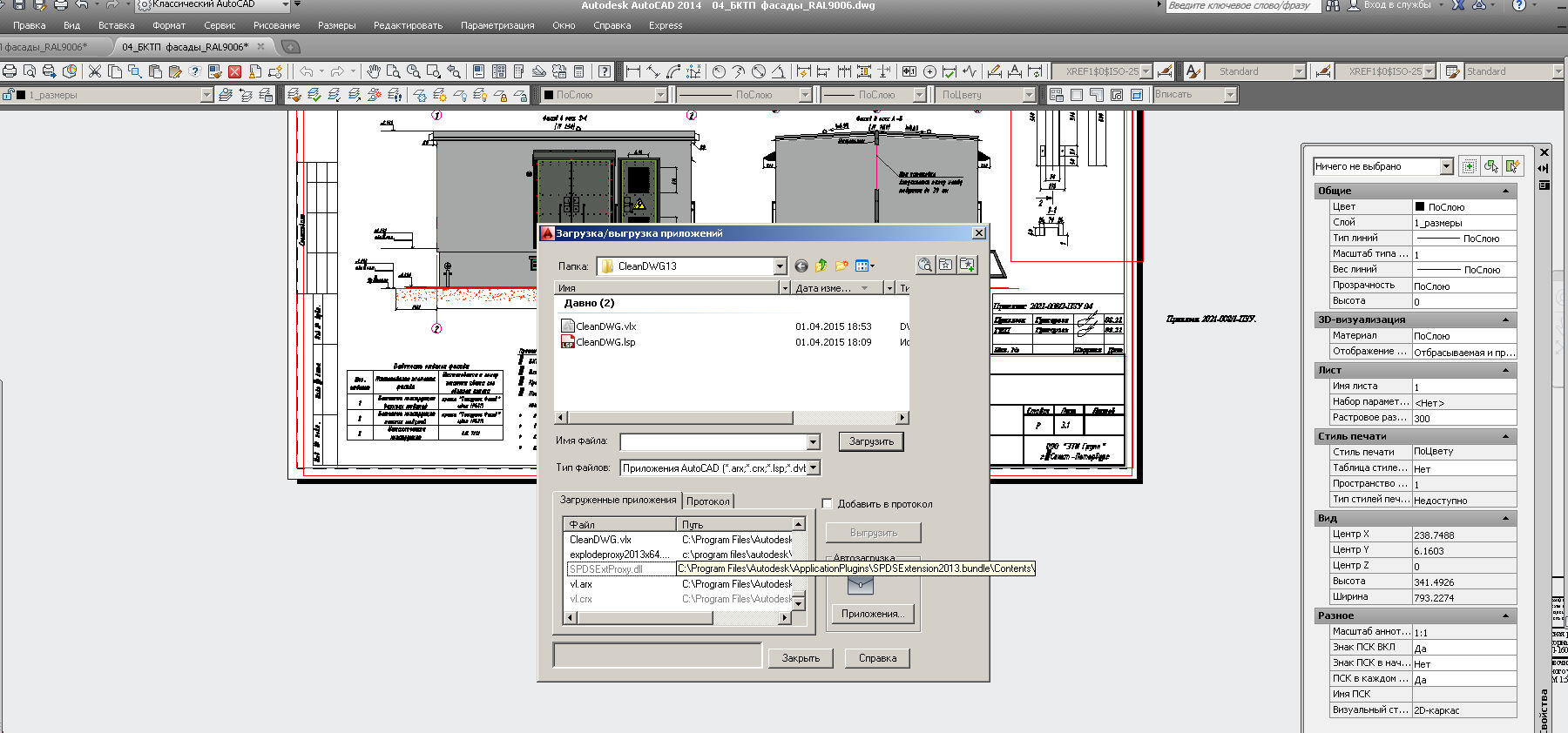Open the 'Имя файла' dropdown arrow
The image size is (1568, 733).
tap(813, 441)
